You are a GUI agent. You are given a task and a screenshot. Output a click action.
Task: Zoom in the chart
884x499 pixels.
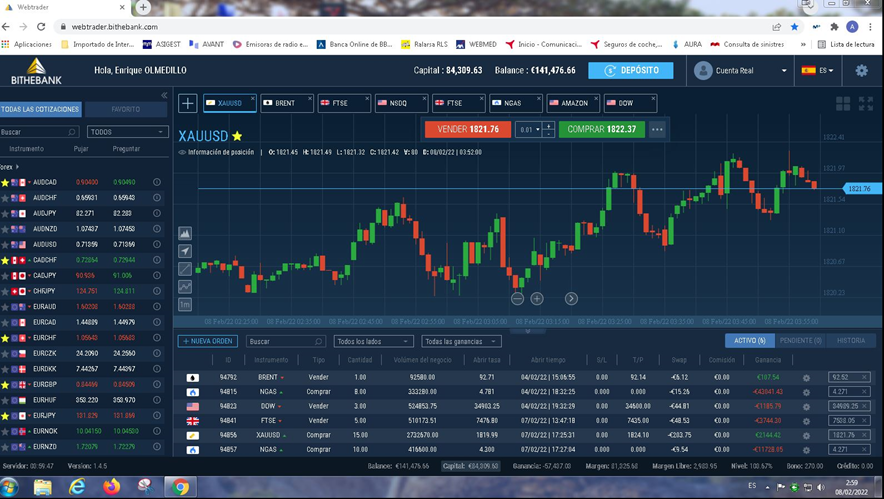click(537, 299)
